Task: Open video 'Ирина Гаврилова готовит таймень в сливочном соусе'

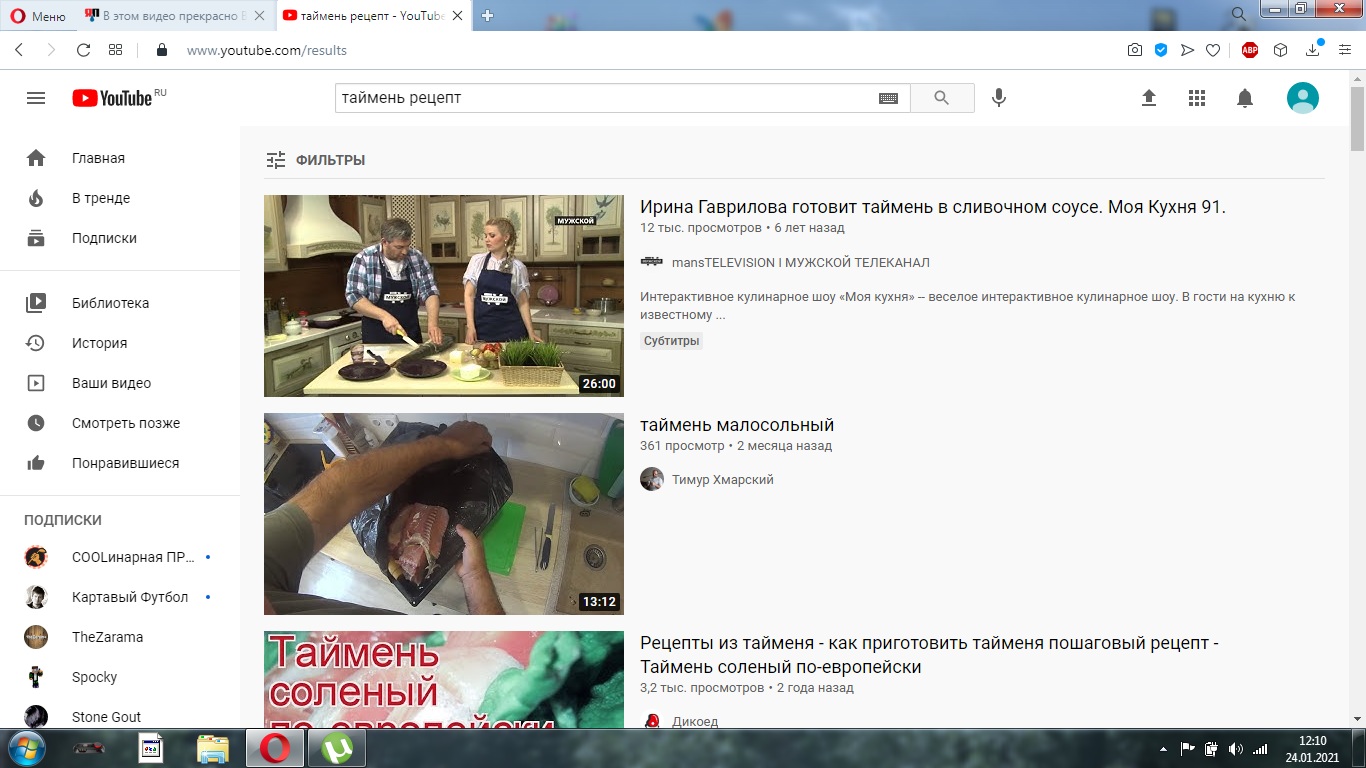Action: 933,207
